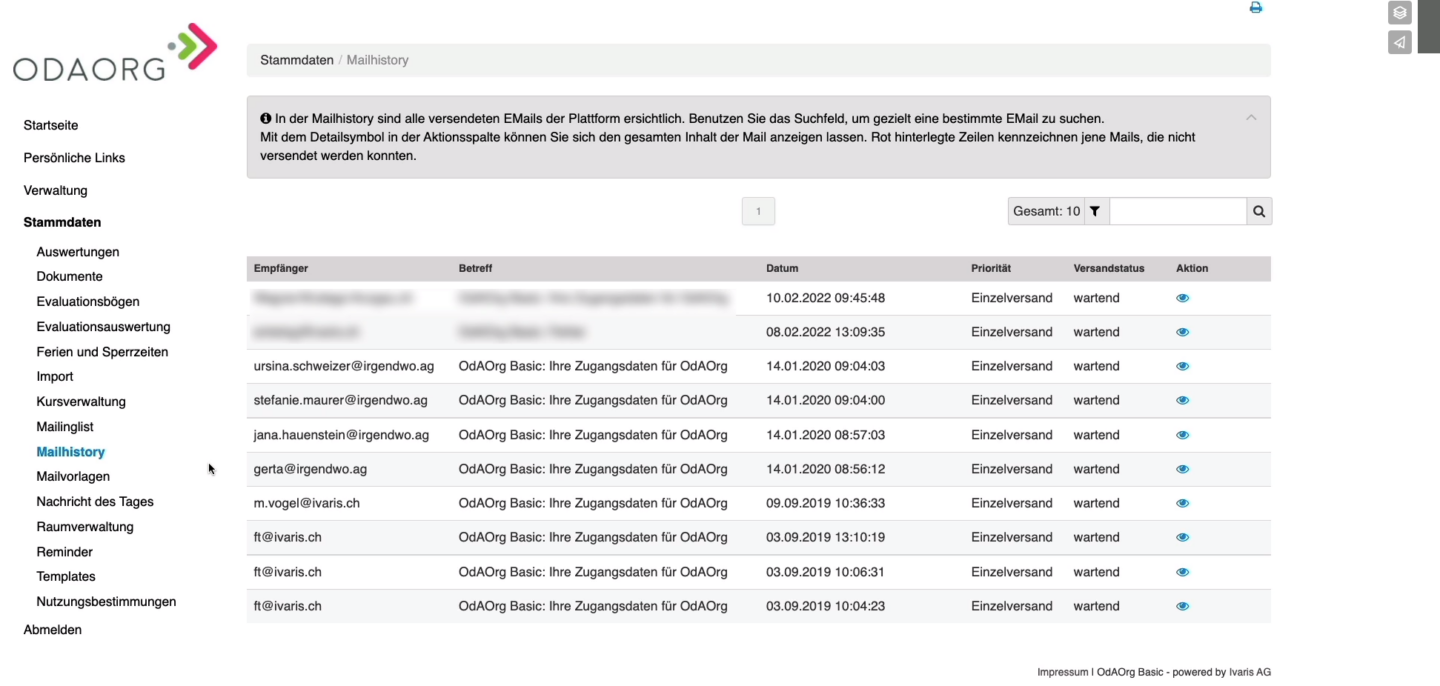Screen dimensions: 1440x686
Task: Click into the search input field
Action: (1178, 211)
